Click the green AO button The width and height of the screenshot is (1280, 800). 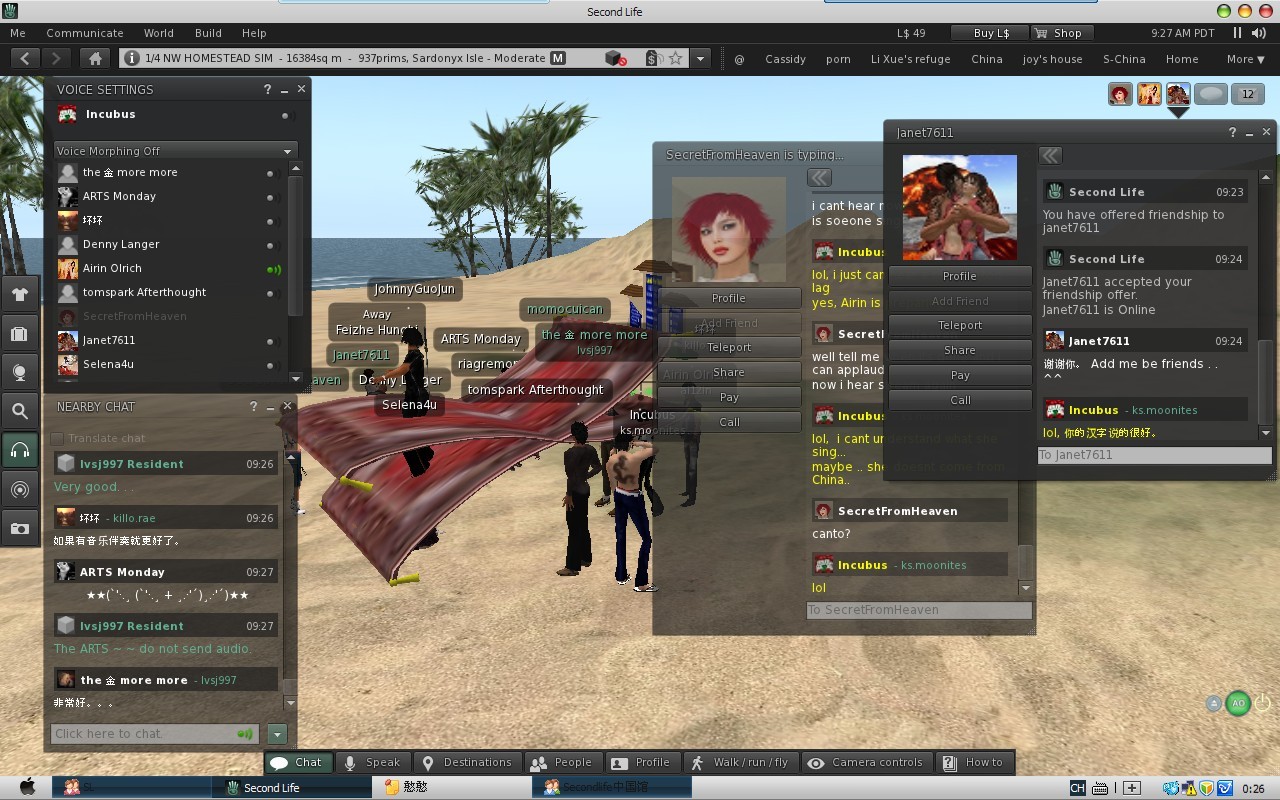tap(1238, 703)
